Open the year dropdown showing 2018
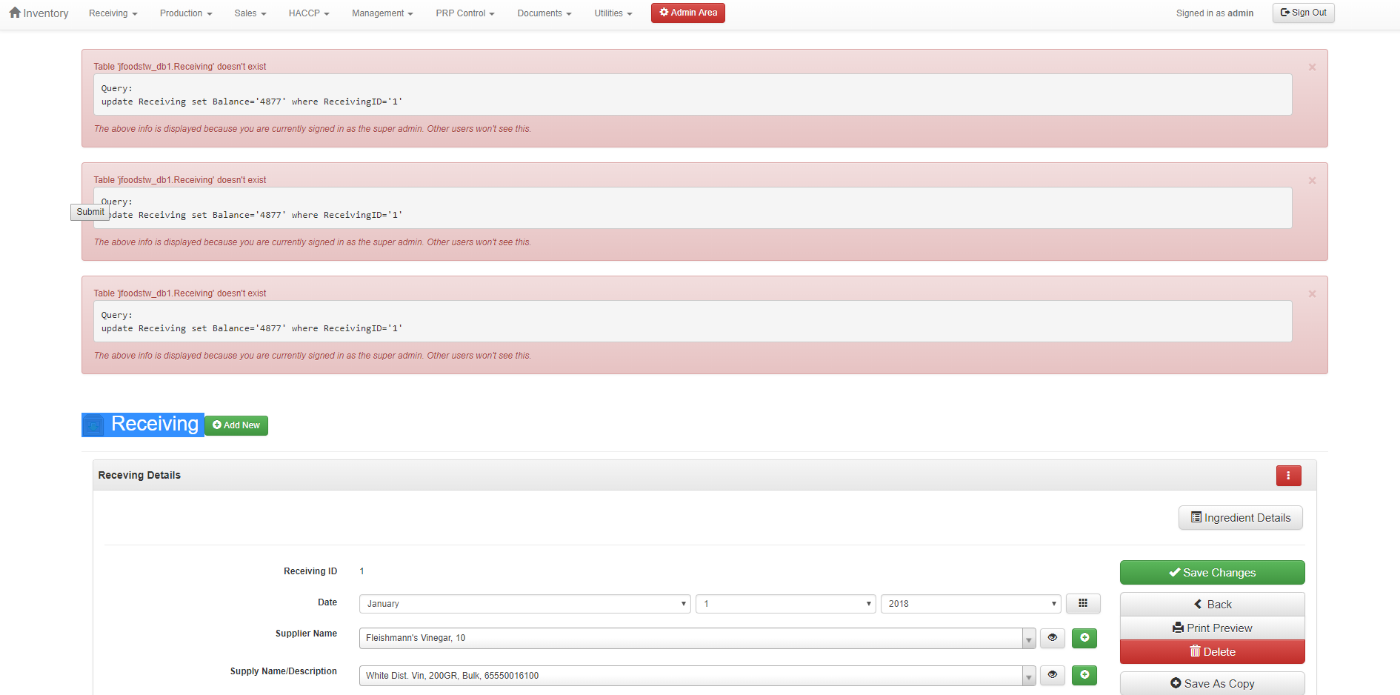Viewport: 1400px width, 695px height. (x=971, y=604)
